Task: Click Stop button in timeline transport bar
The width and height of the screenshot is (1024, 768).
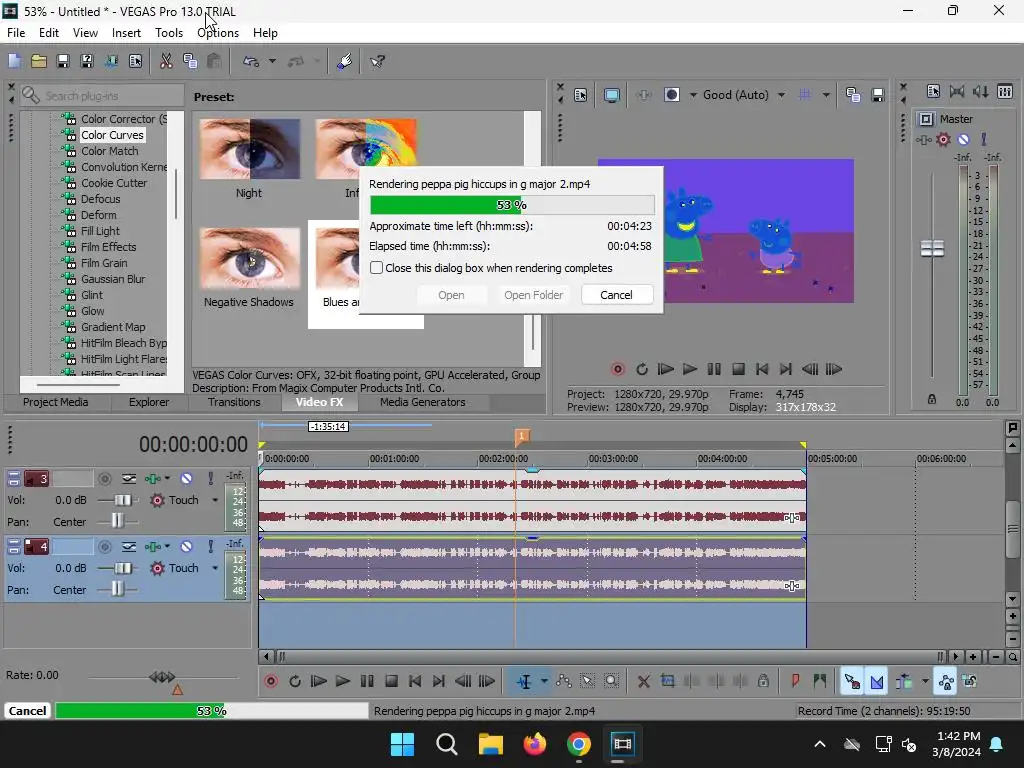Action: [391, 681]
